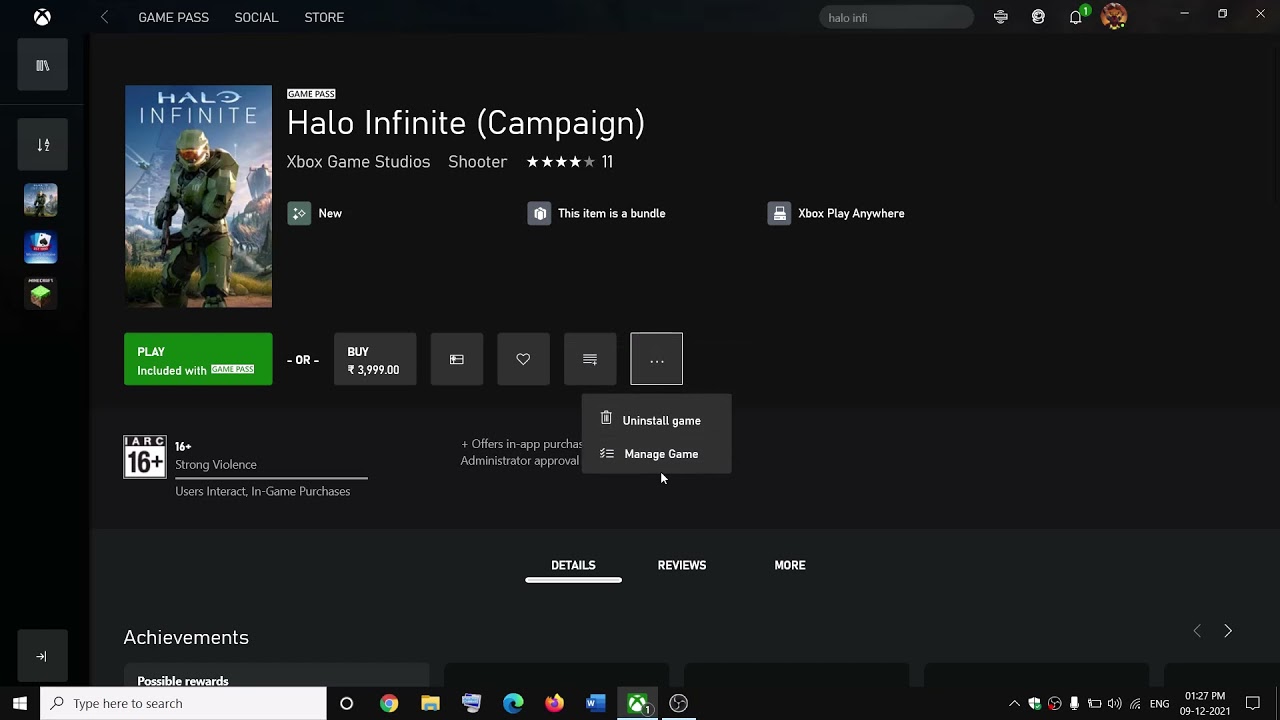Click the star rating 11 reviews
This screenshot has width=1280, height=720.
pyautogui.click(x=570, y=162)
